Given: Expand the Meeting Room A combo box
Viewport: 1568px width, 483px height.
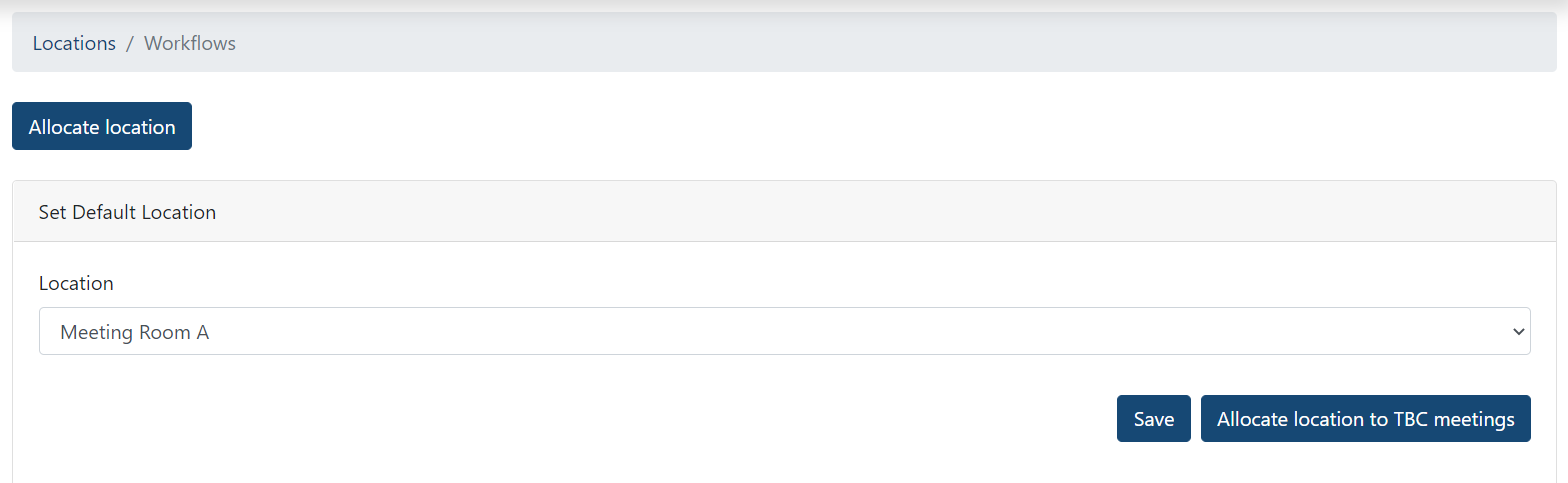Looking at the screenshot, I should [x=784, y=331].
